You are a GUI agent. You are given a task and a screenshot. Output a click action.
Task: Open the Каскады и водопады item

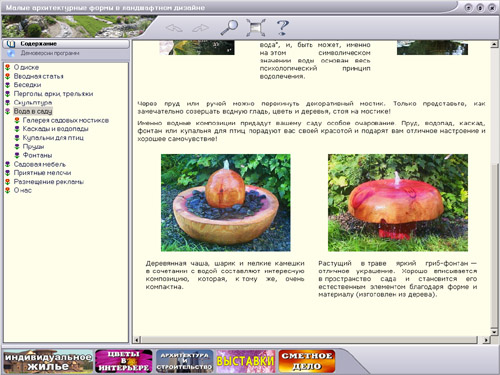(x=55, y=129)
